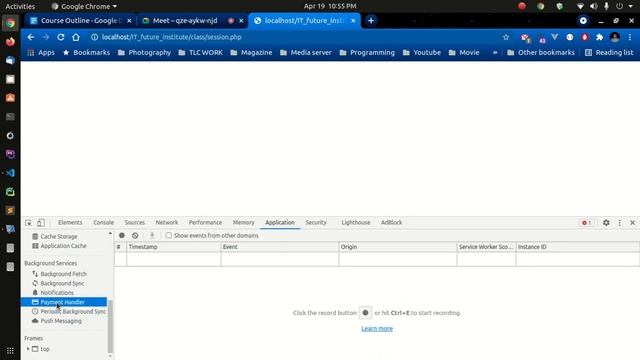This screenshot has height=360, width=640.
Task: Expand the hidden bookmarks overflow chevron
Action: coord(495,53)
